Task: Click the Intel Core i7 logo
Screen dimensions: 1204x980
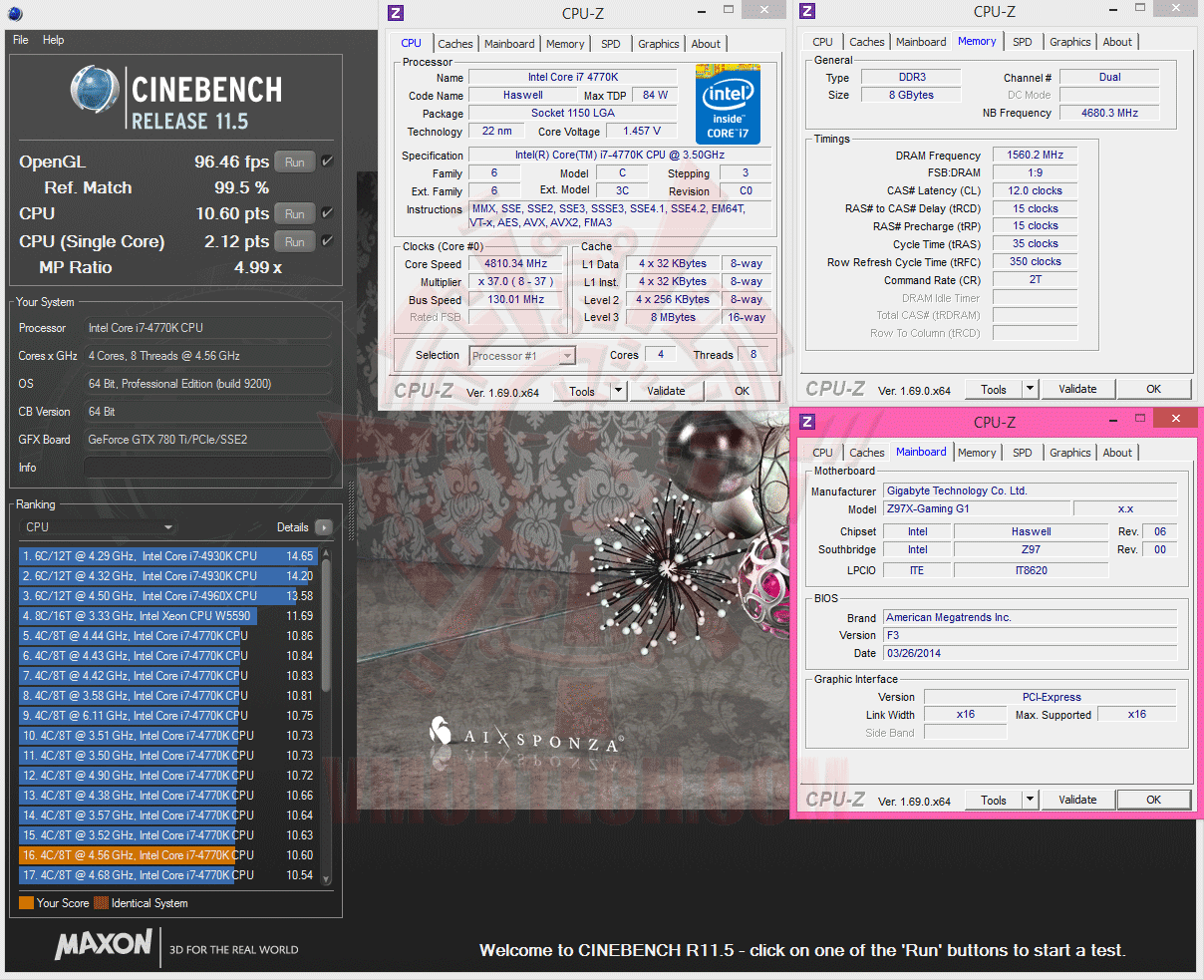Action: pos(728,105)
